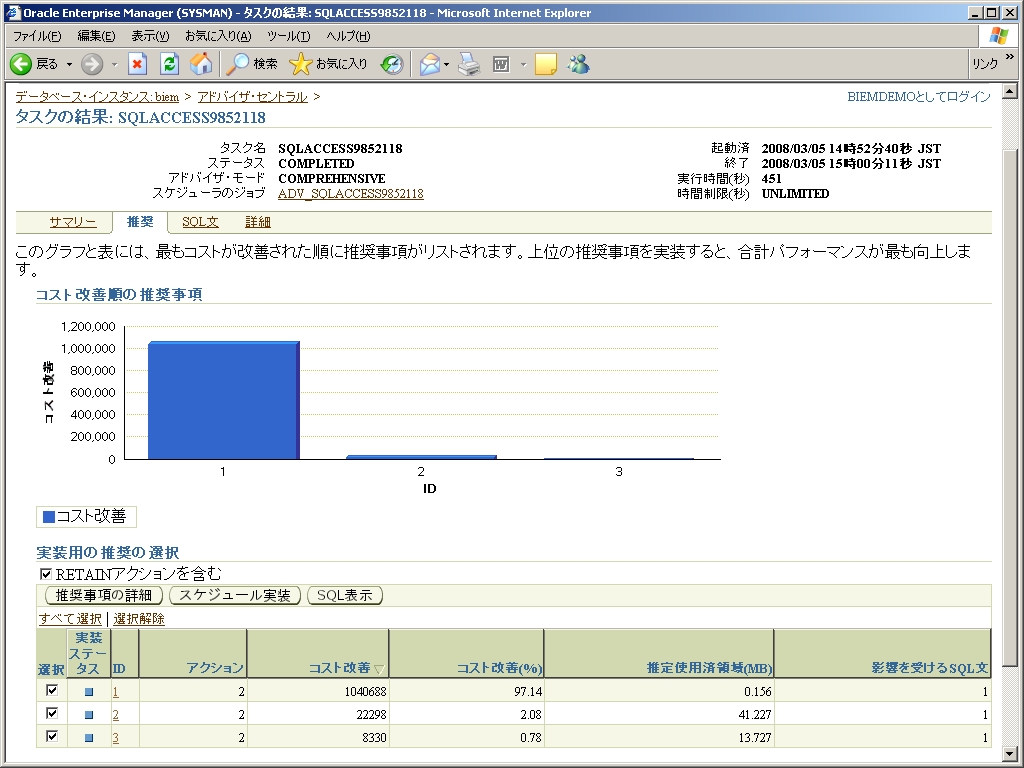This screenshot has width=1024, height=768.
Task: Open the Mail button dropdown arrow
Action: [447, 64]
